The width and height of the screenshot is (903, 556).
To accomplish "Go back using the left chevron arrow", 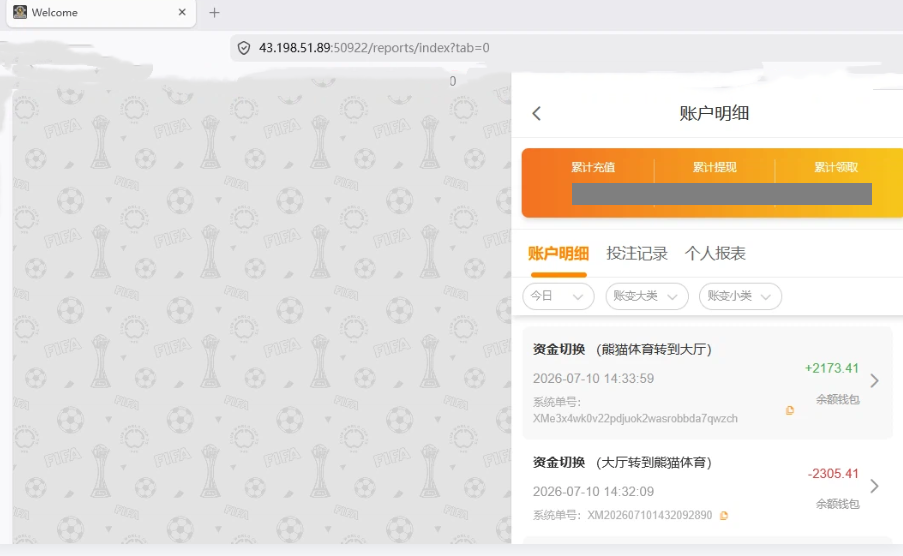I will pyautogui.click(x=536, y=114).
